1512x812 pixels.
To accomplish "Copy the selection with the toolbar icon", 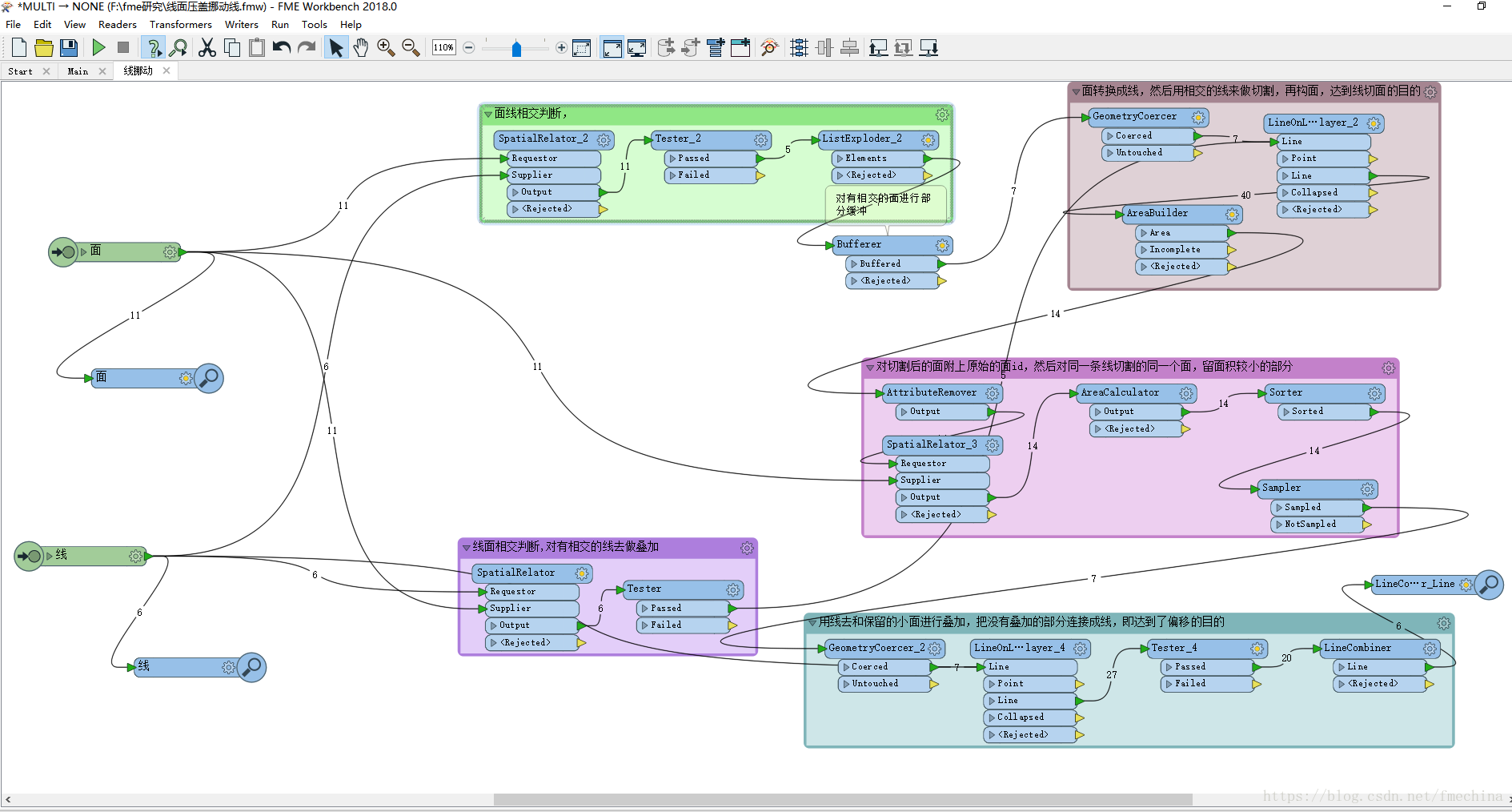I will pos(232,48).
